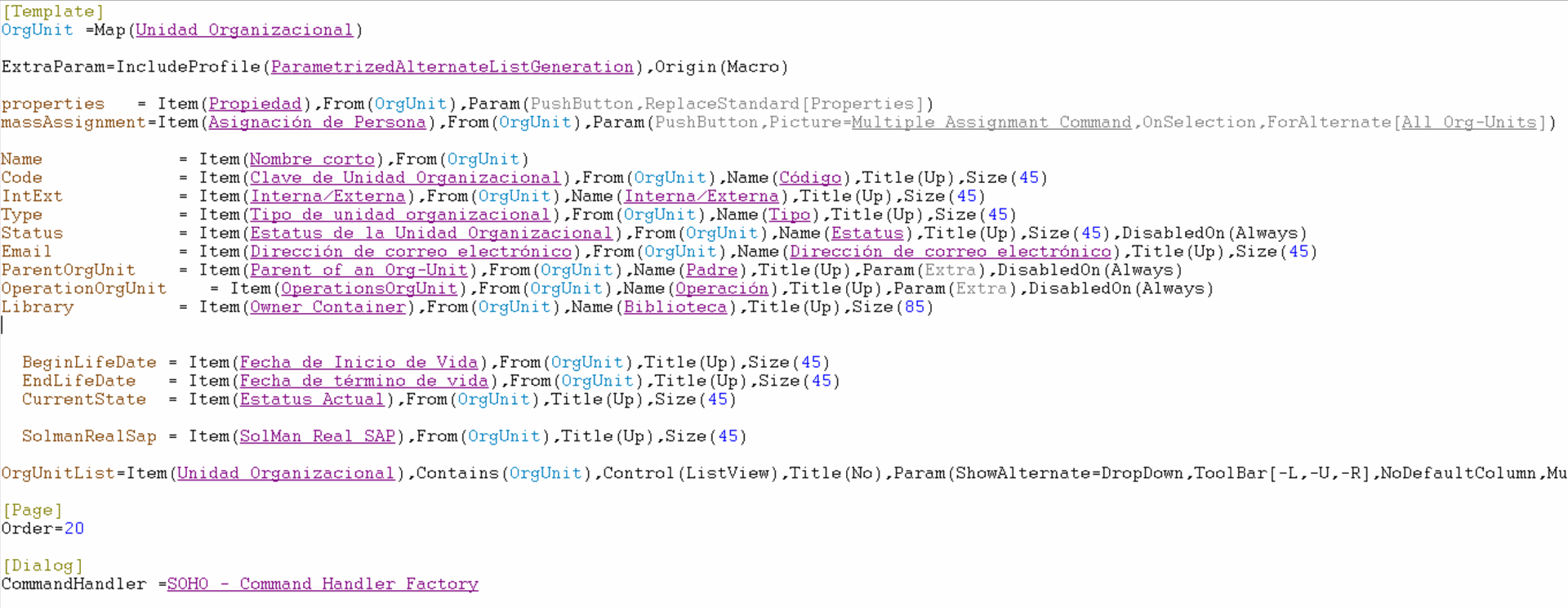Open the Estatus Actual link
This screenshot has height=608, width=1568.
[312, 400]
